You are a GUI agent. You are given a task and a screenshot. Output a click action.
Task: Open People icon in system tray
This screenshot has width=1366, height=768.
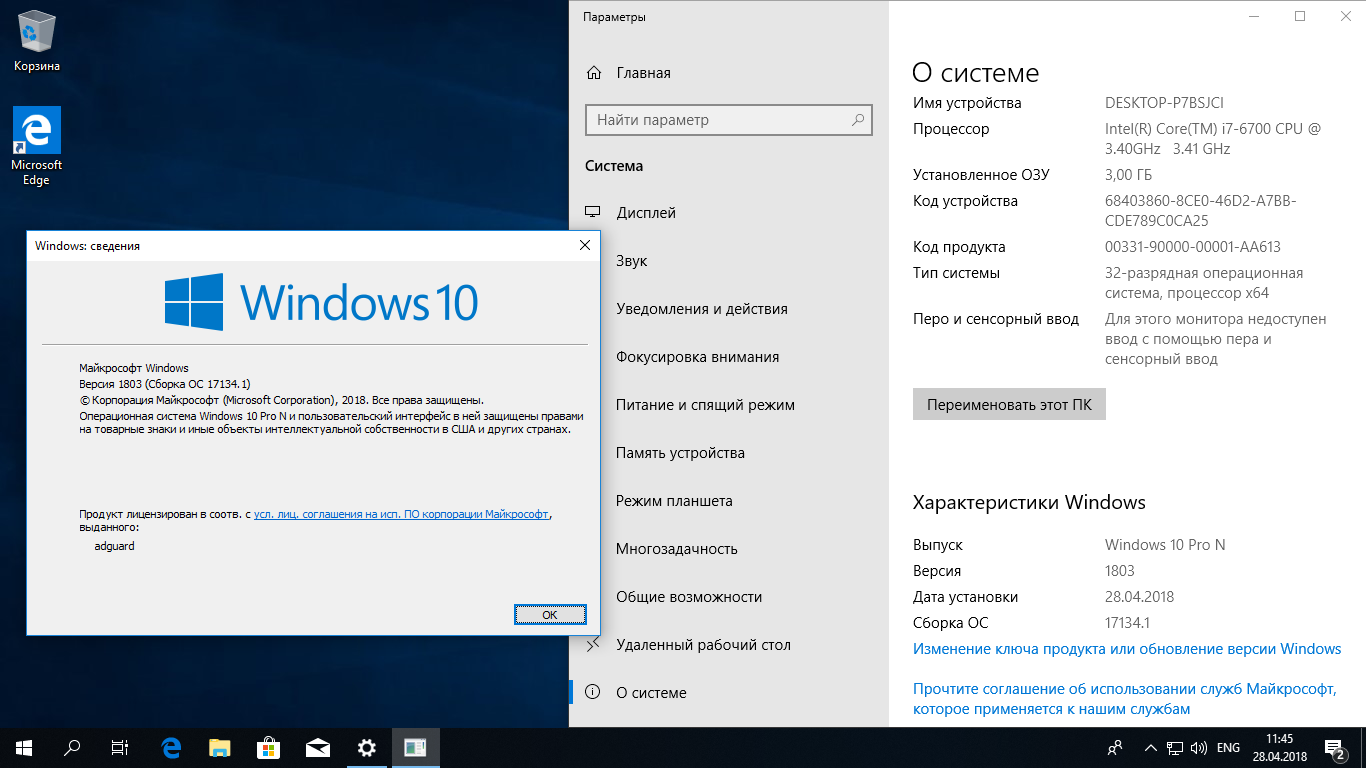(1115, 748)
